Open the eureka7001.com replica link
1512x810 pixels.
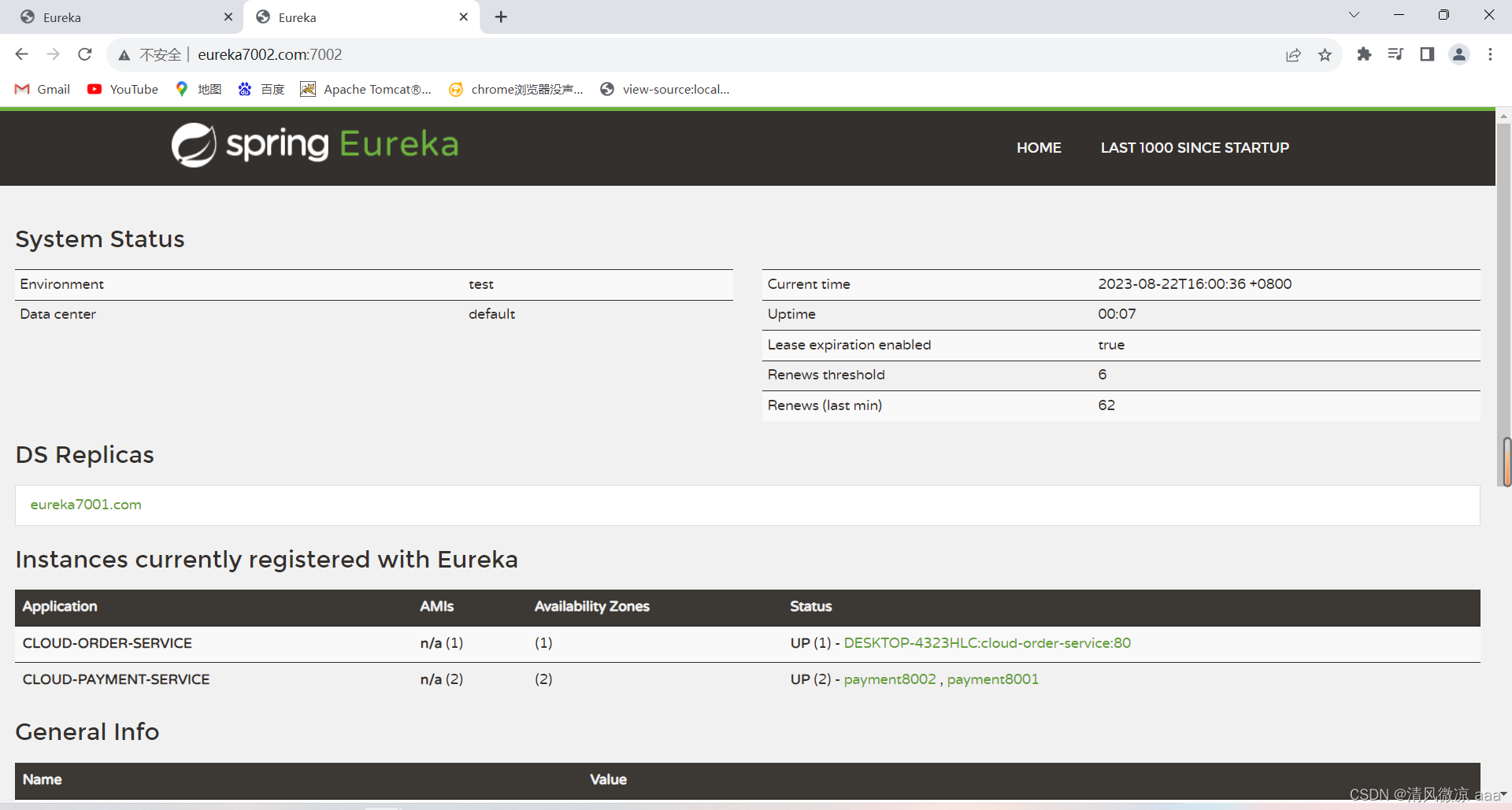tap(86, 505)
